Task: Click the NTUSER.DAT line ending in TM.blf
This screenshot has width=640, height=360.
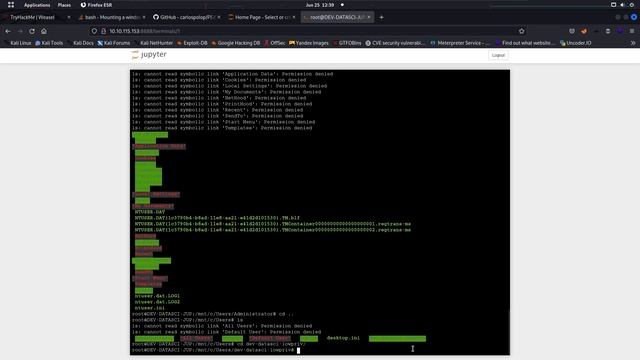Action: point(217,218)
